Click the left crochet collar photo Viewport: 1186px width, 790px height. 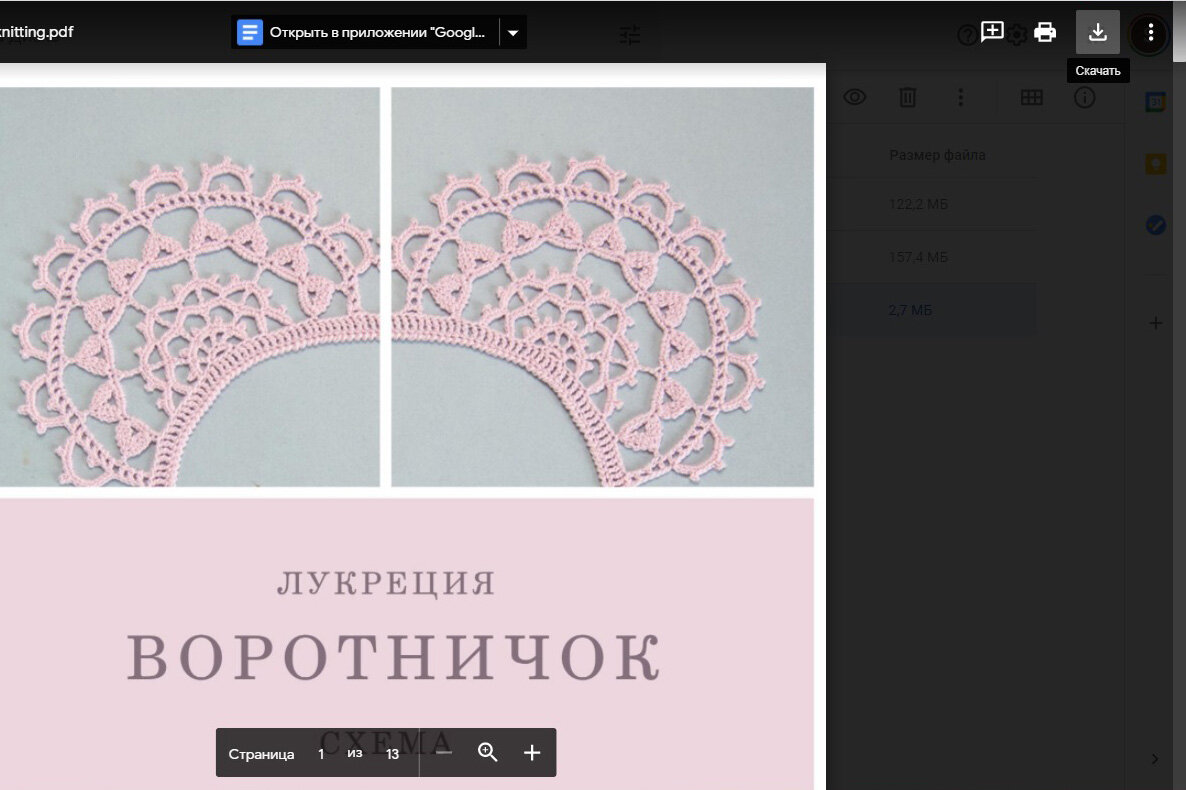point(189,287)
